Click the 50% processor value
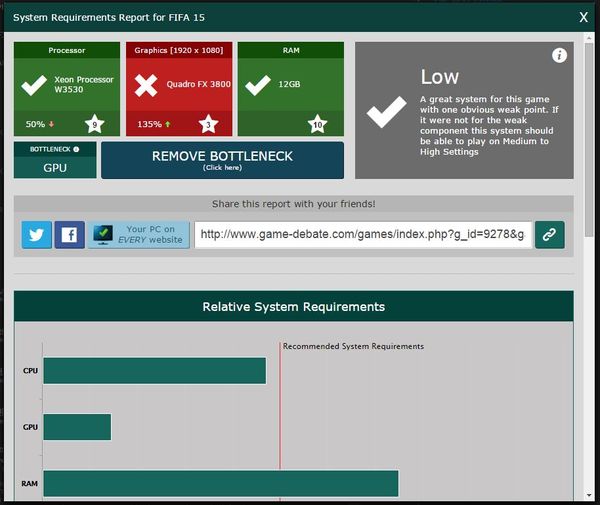 35,124
